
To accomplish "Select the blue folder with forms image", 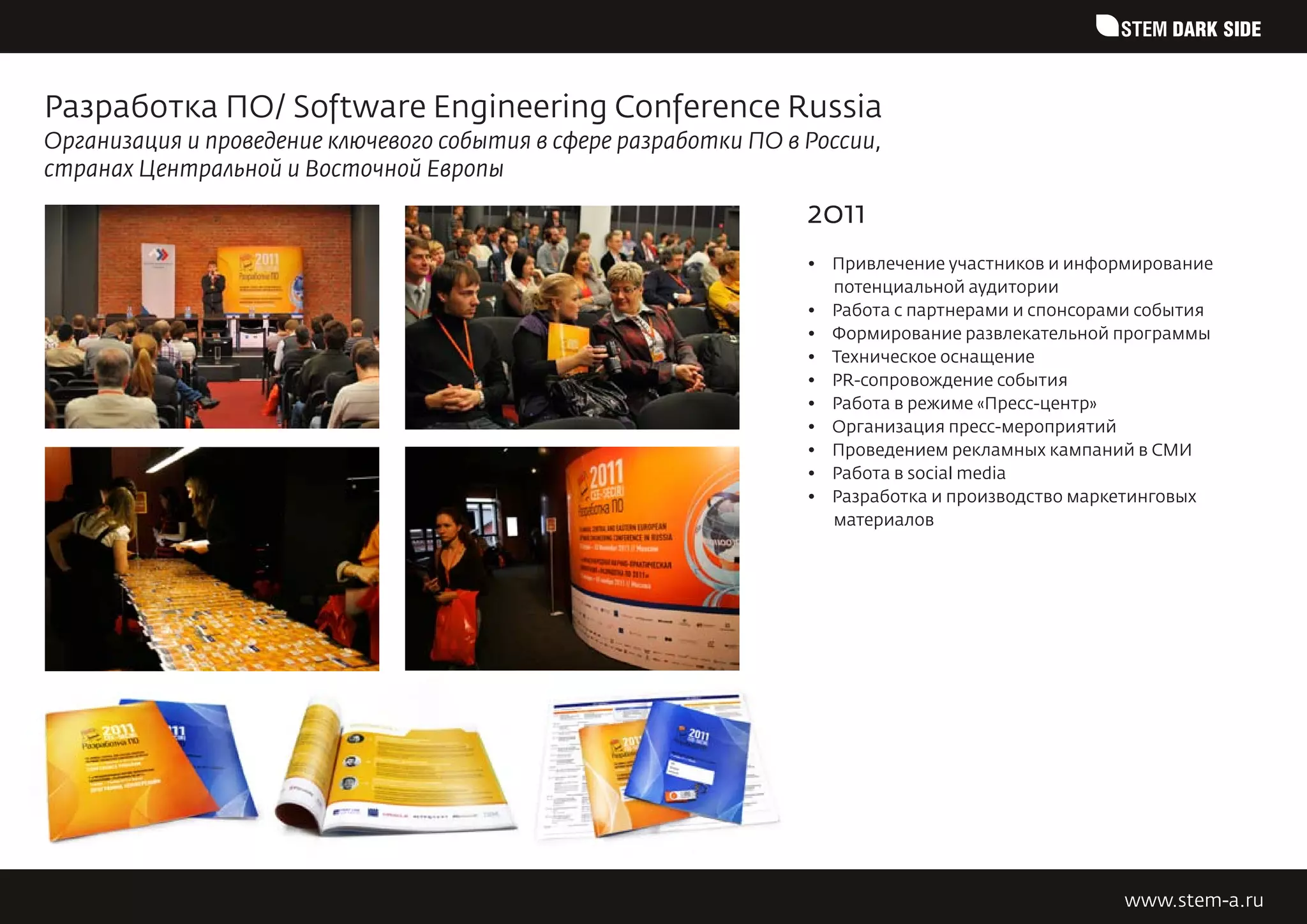I will point(657,767).
